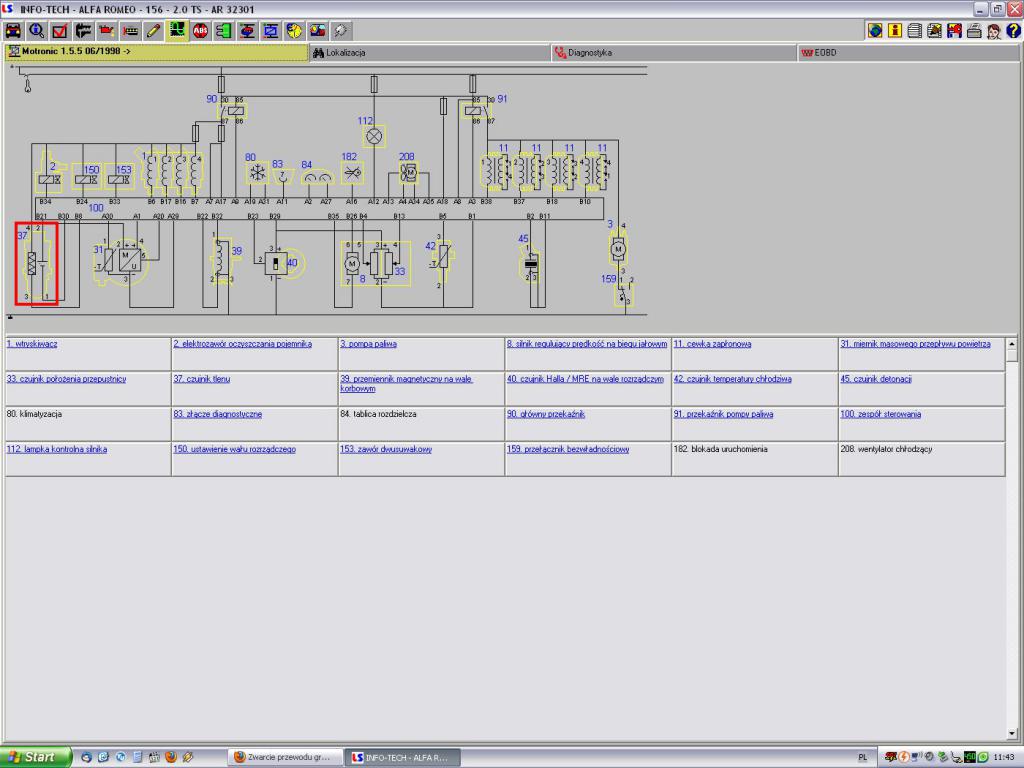This screenshot has height=768, width=1024.
Task: Open the ABS system toolbar icon
Action: 199,30
